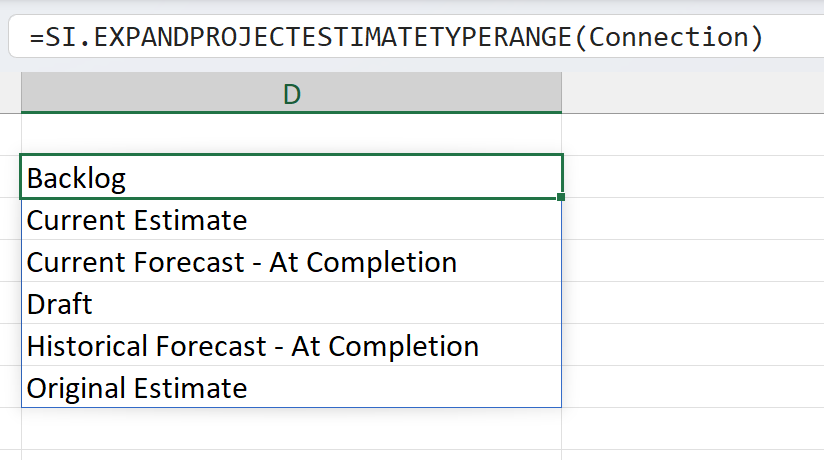824x460 pixels.
Task: Select the Backlog cell
Action: 291,178
